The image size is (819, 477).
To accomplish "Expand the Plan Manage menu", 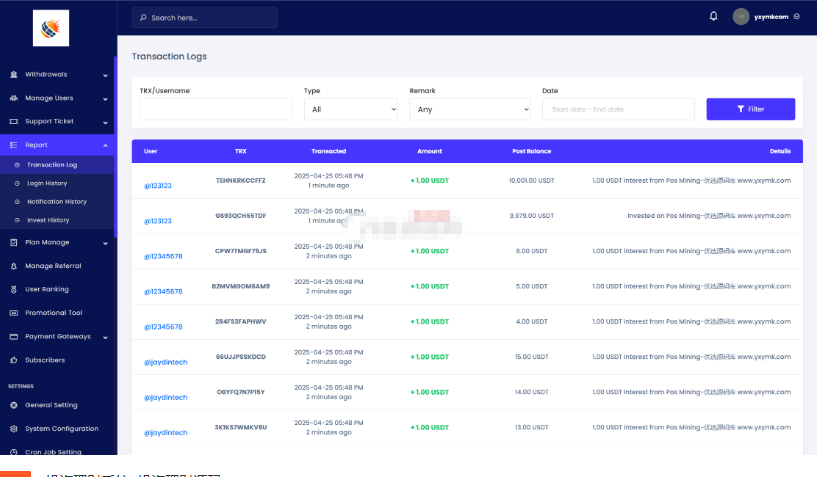I will pos(58,242).
